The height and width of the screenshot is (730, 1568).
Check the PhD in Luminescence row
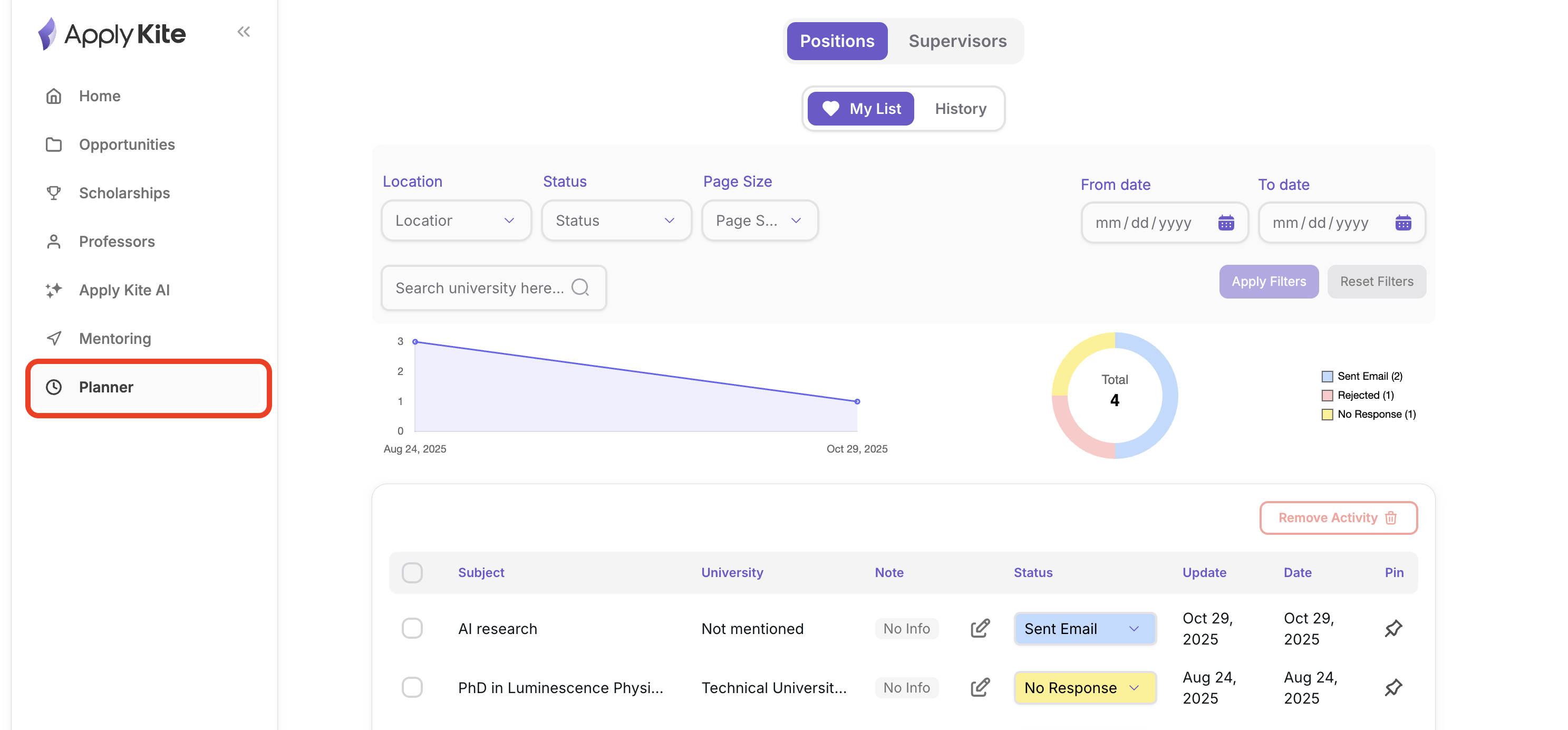[413, 687]
